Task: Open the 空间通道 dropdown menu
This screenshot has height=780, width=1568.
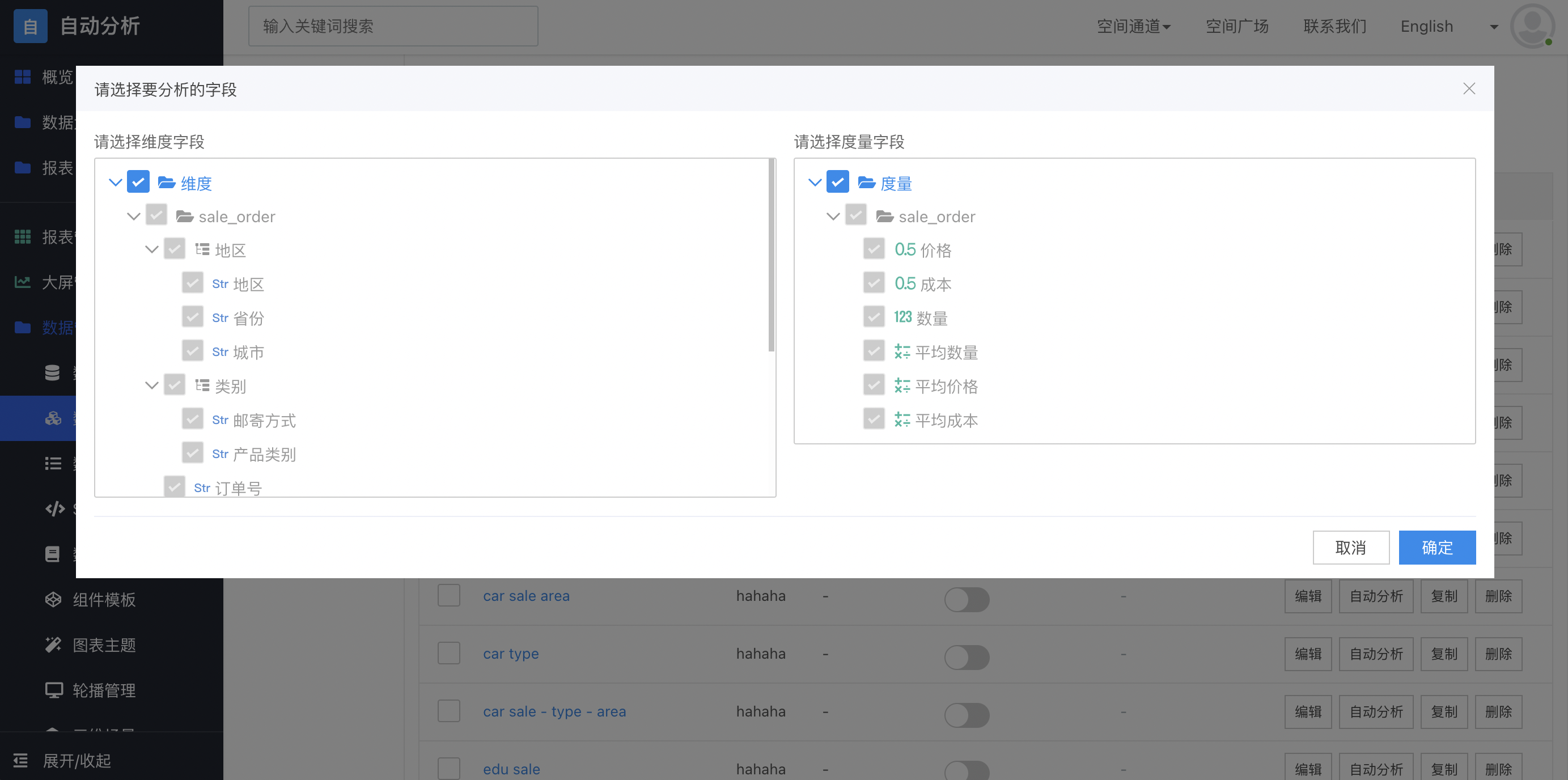Action: point(1133,26)
